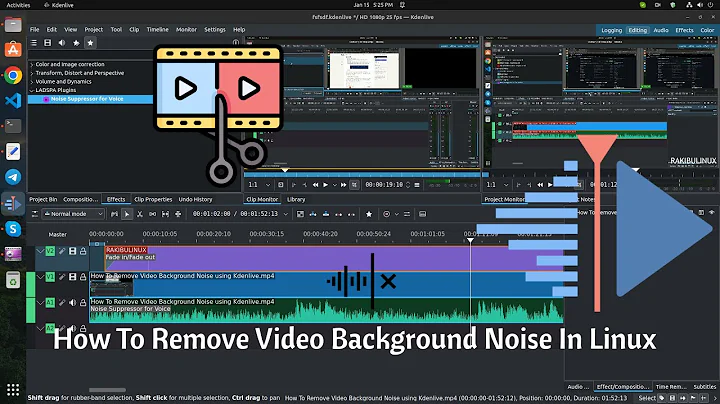Image resolution: width=720 pixels, height=404 pixels.
Task: Toggle lock on track A1
Action: (x=83, y=303)
